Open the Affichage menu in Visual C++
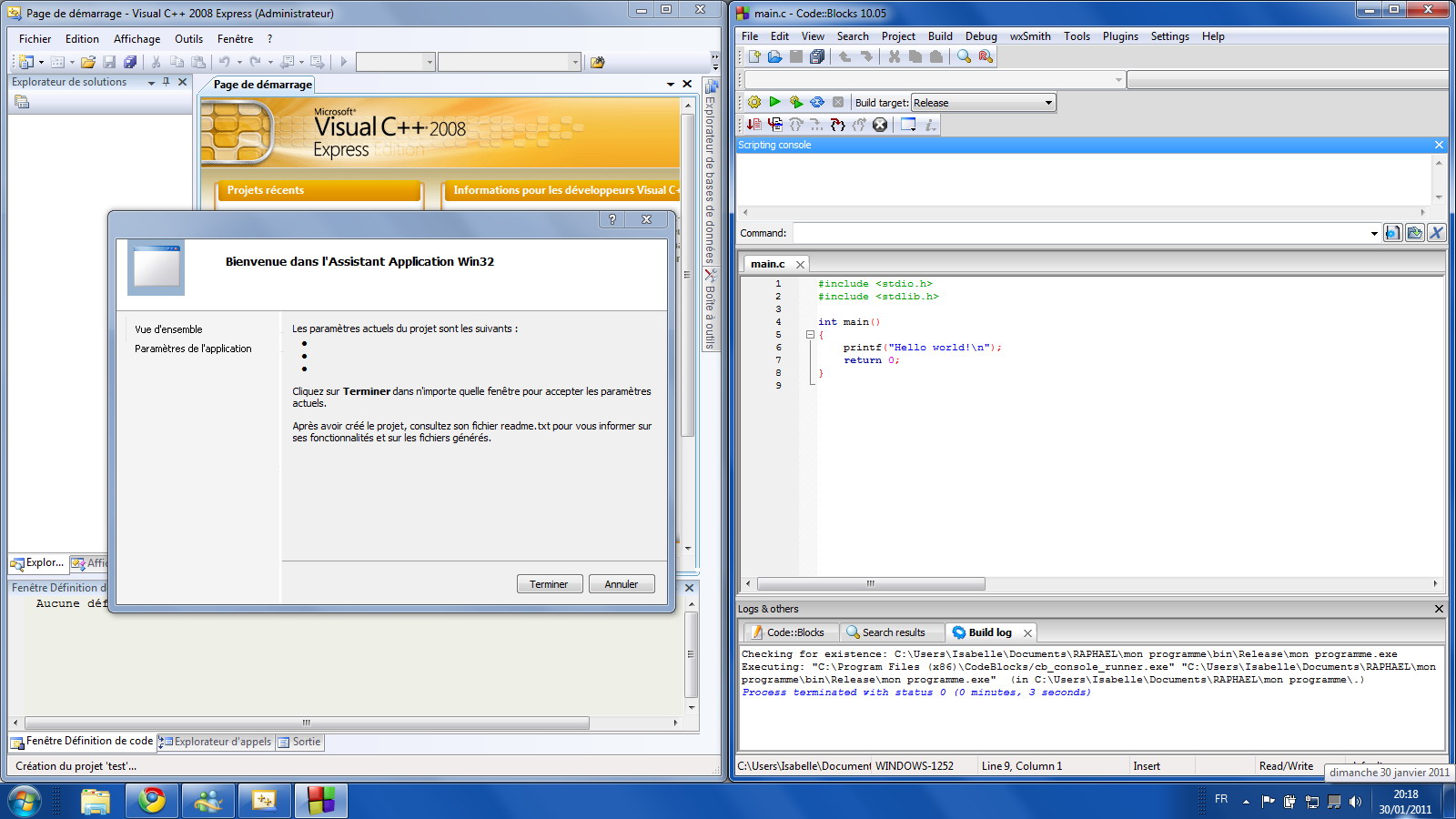The width and height of the screenshot is (1456, 819). point(136,39)
